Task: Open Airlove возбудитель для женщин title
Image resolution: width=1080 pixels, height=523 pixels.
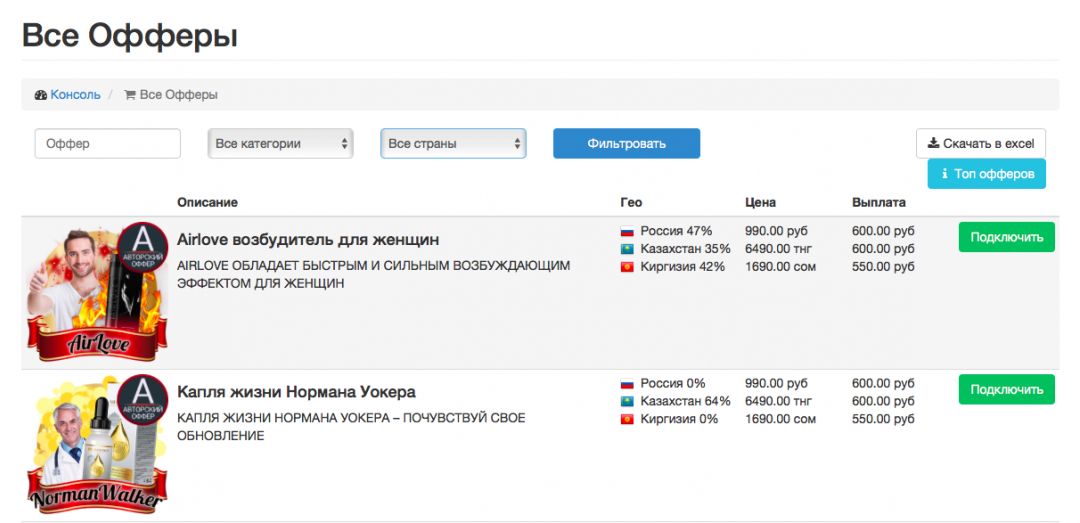Action: pyautogui.click(x=308, y=240)
